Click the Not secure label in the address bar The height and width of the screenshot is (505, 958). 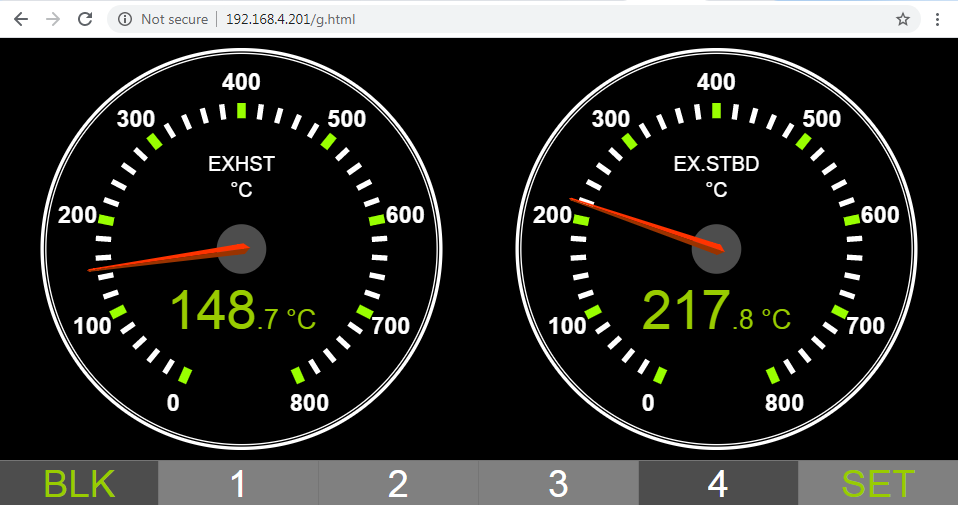pyautogui.click(x=174, y=19)
